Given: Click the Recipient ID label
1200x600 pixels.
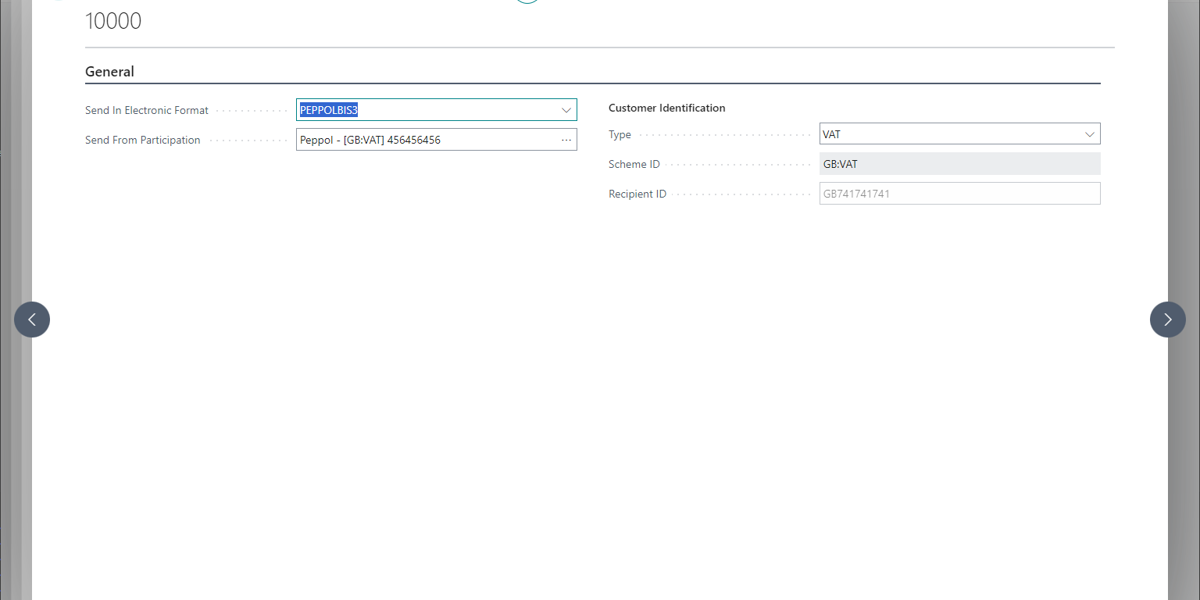Looking at the screenshot, I should (x=637, y=194).
